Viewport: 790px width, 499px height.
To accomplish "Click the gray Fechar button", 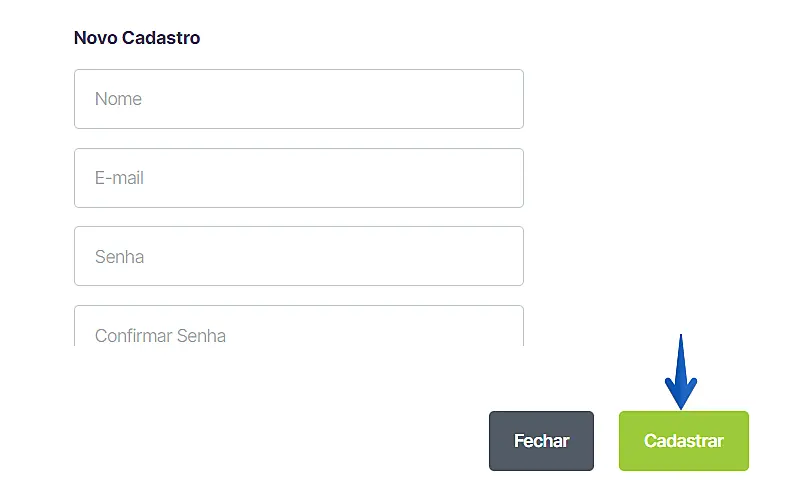I will pyautogui.click(x=541, y=441).
